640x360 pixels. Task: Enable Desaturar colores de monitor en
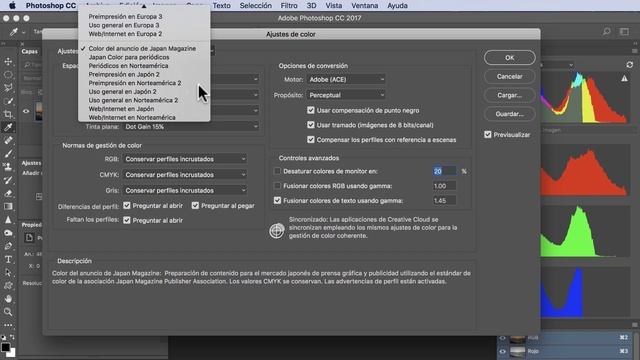point(278,171)
